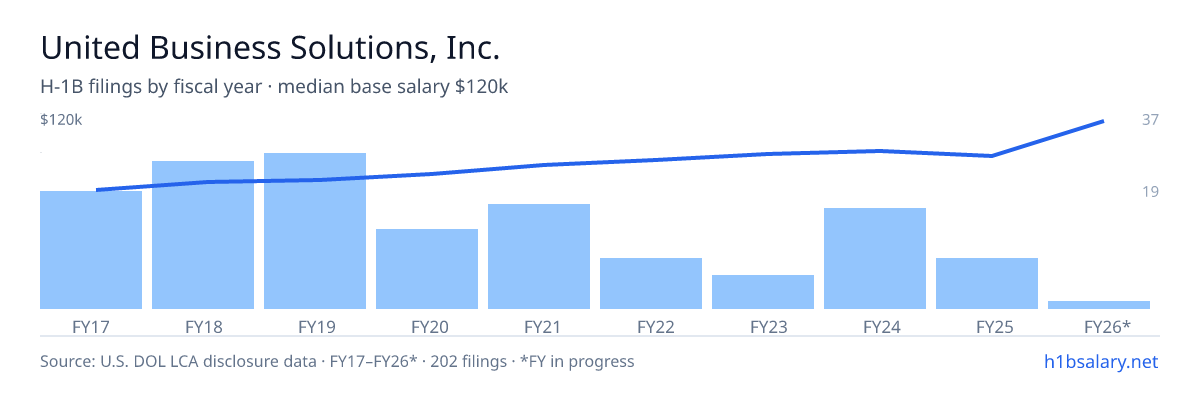Select the FY25 bar
Viewport: 1200px width, 400px height.
pos(987,283)
